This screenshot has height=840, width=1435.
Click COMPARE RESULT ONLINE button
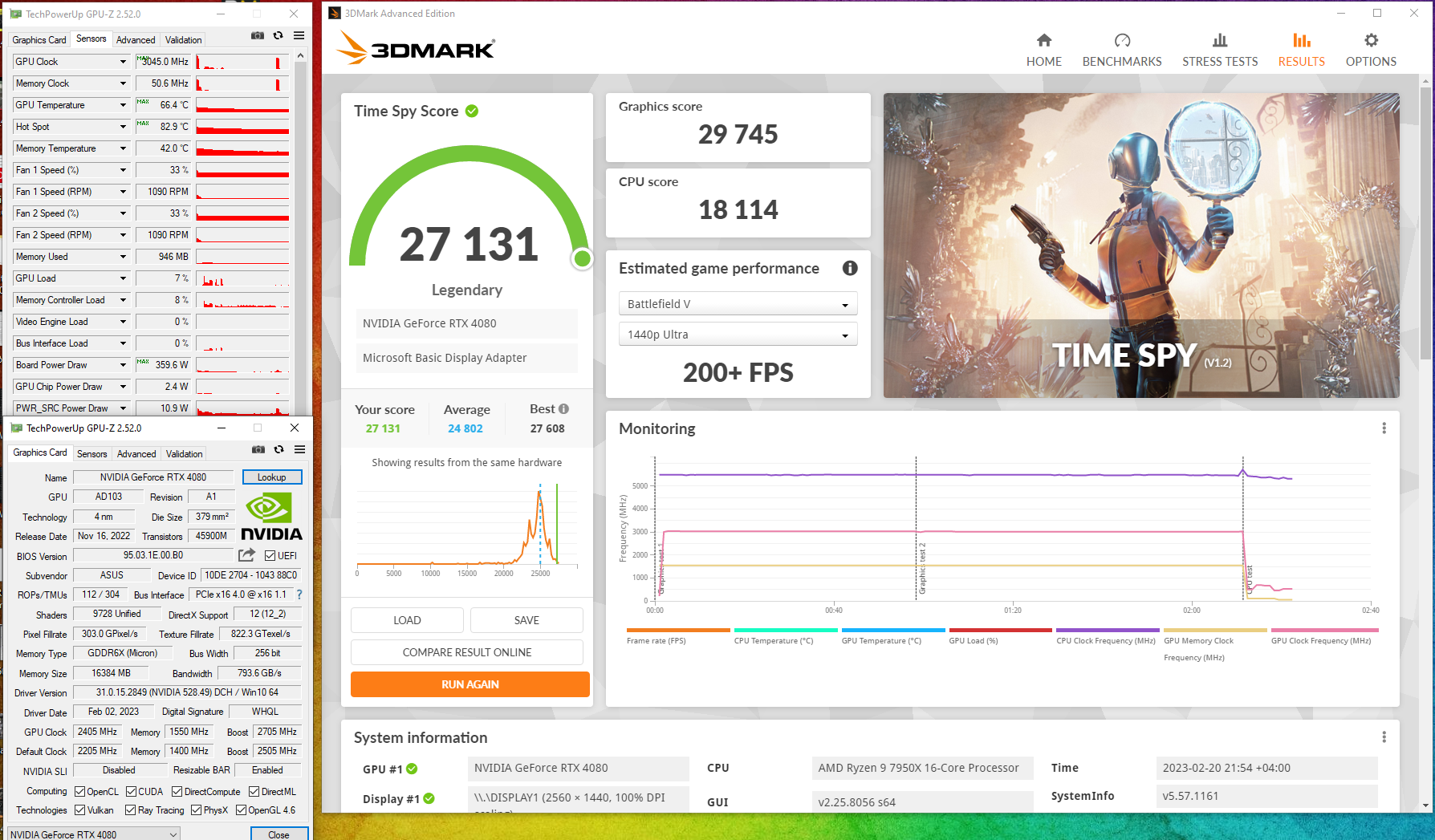tap(466, 652)
